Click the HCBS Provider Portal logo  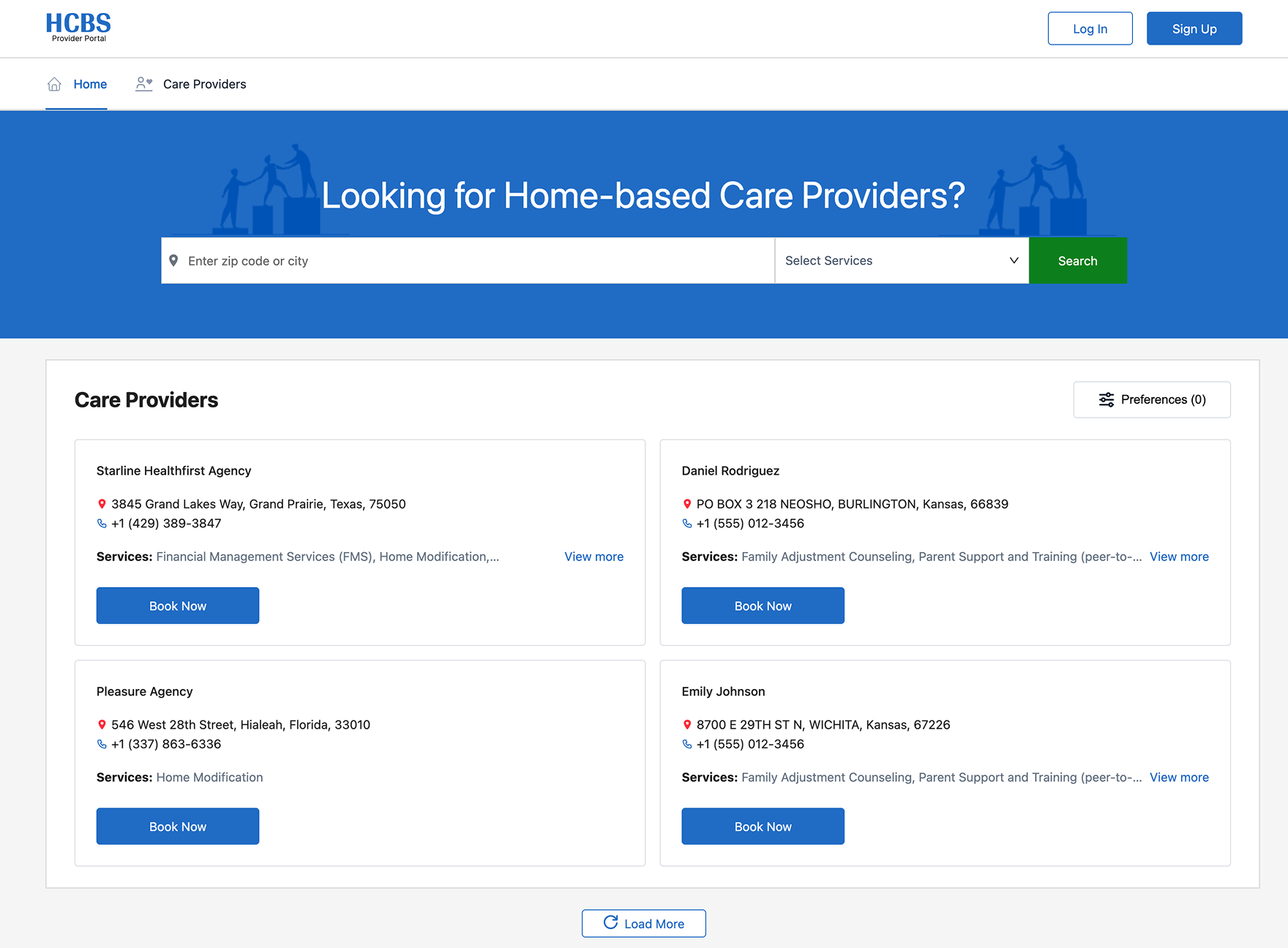[x=78, y=28]
